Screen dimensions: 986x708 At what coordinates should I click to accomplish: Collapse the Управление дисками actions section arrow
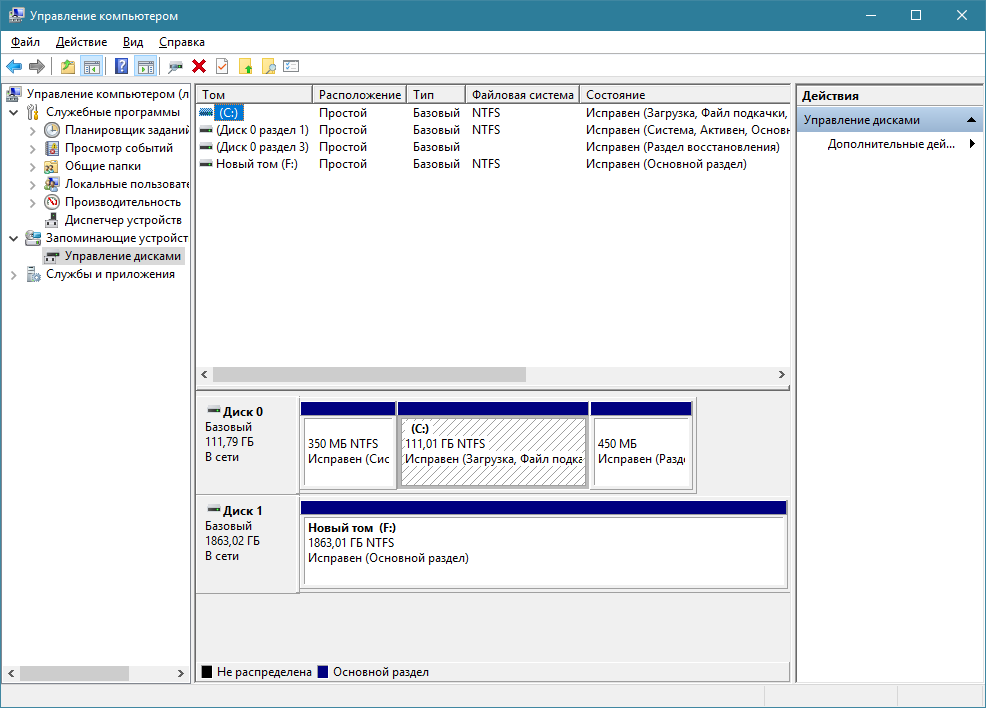[971, 119]
